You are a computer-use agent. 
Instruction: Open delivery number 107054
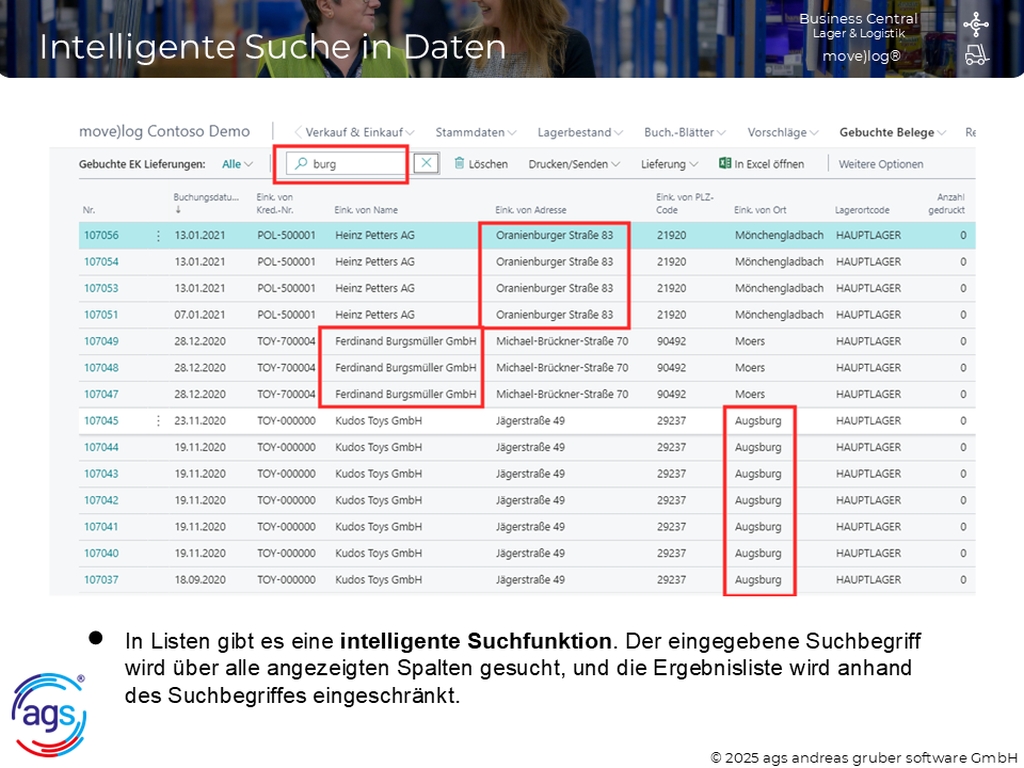pos(101,262)
